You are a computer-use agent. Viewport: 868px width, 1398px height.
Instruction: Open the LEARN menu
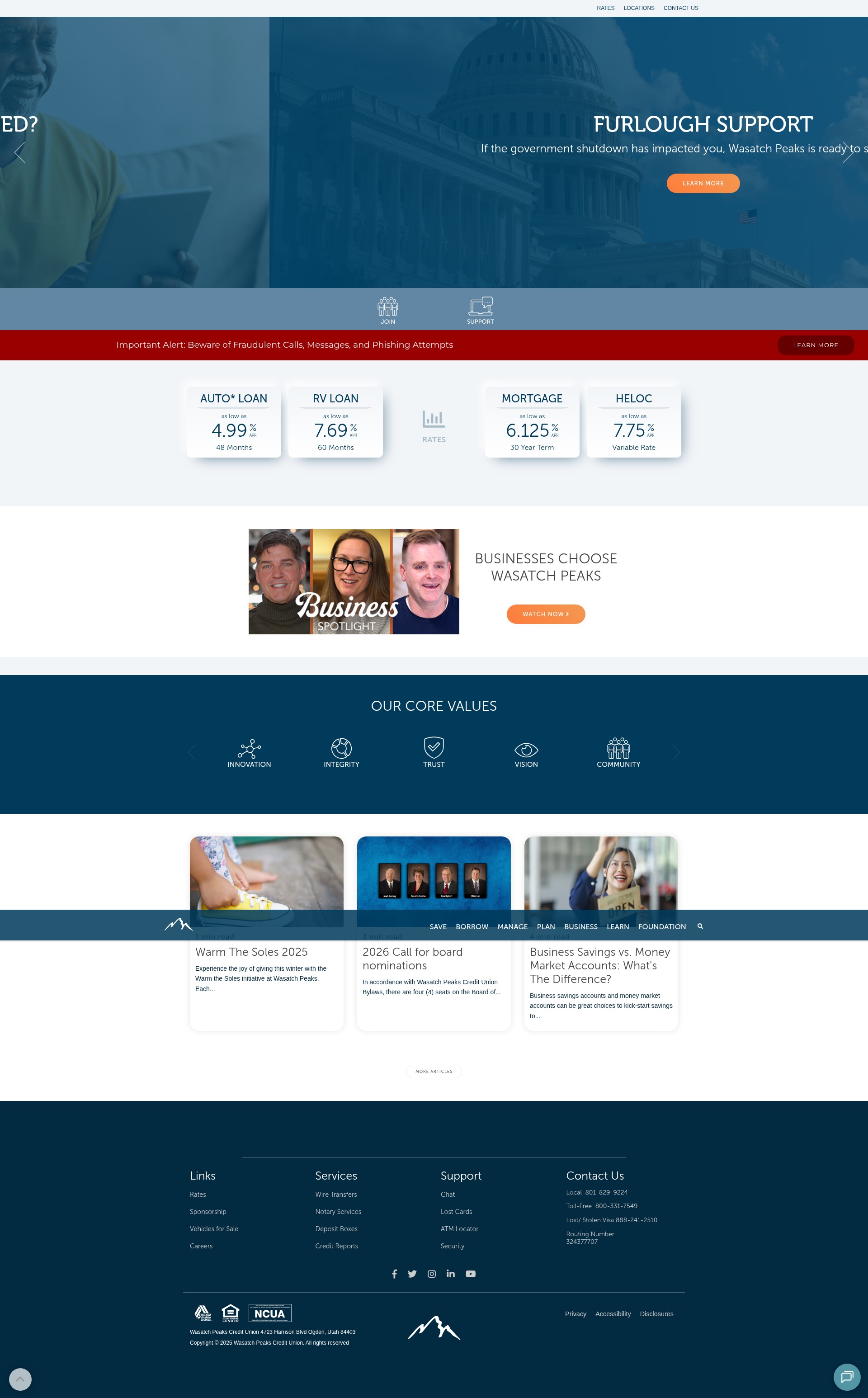(x=618, y=926)
